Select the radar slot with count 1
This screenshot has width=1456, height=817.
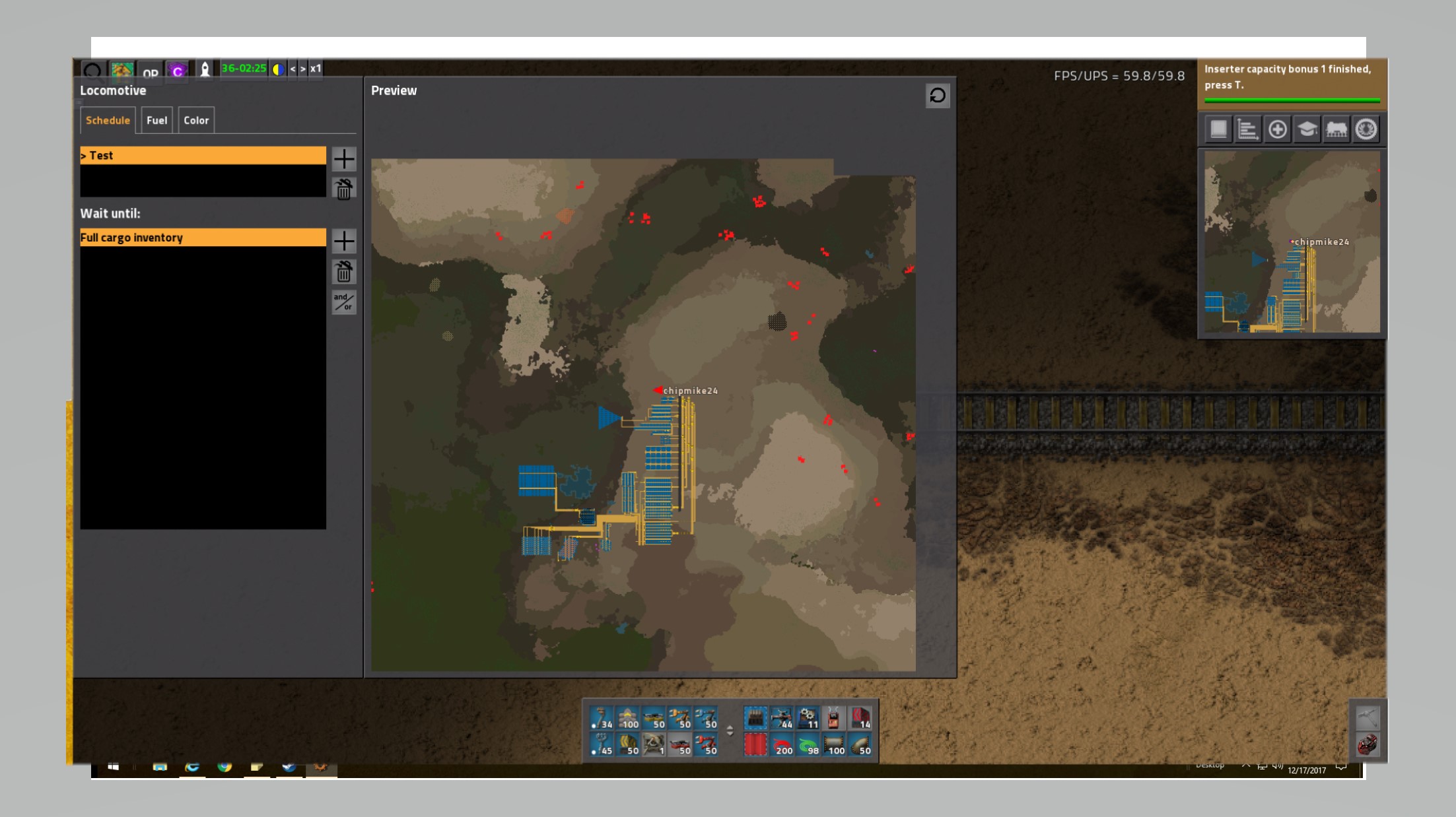[654, 744]
